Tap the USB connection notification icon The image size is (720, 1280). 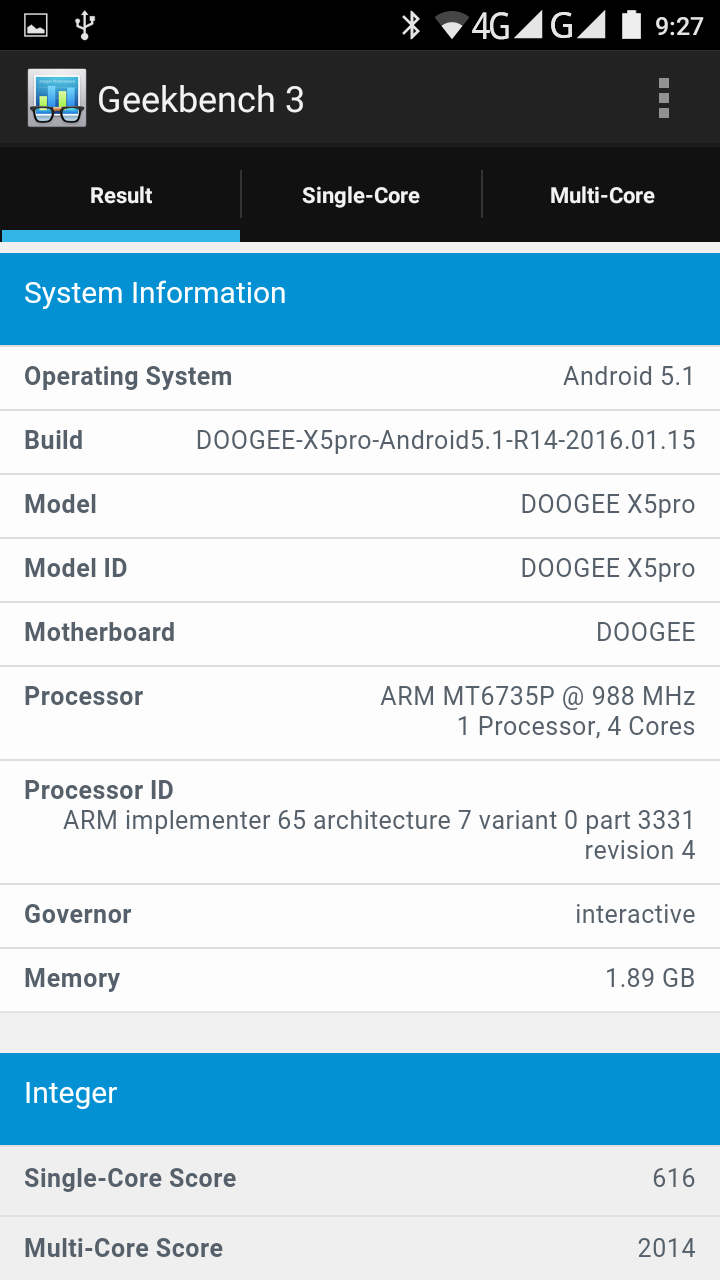pos(85,25)
